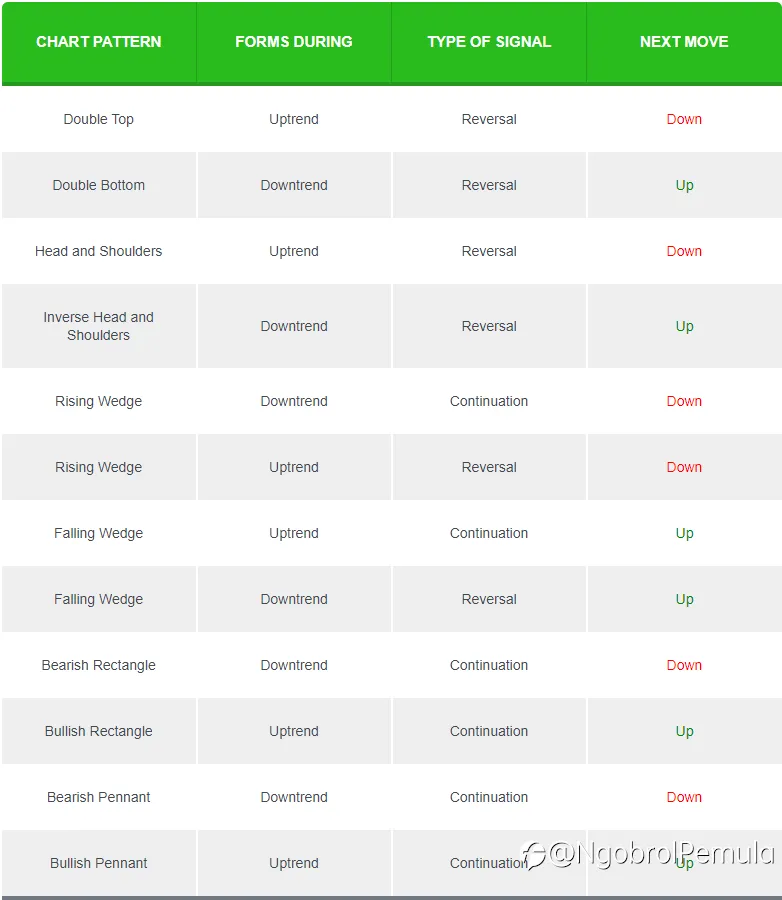The height and width of the screenshot is (900, 782).
Task: Click the TYPE OF SIGNAL column header
Action: pyautogui.click(x=489, y=42)
